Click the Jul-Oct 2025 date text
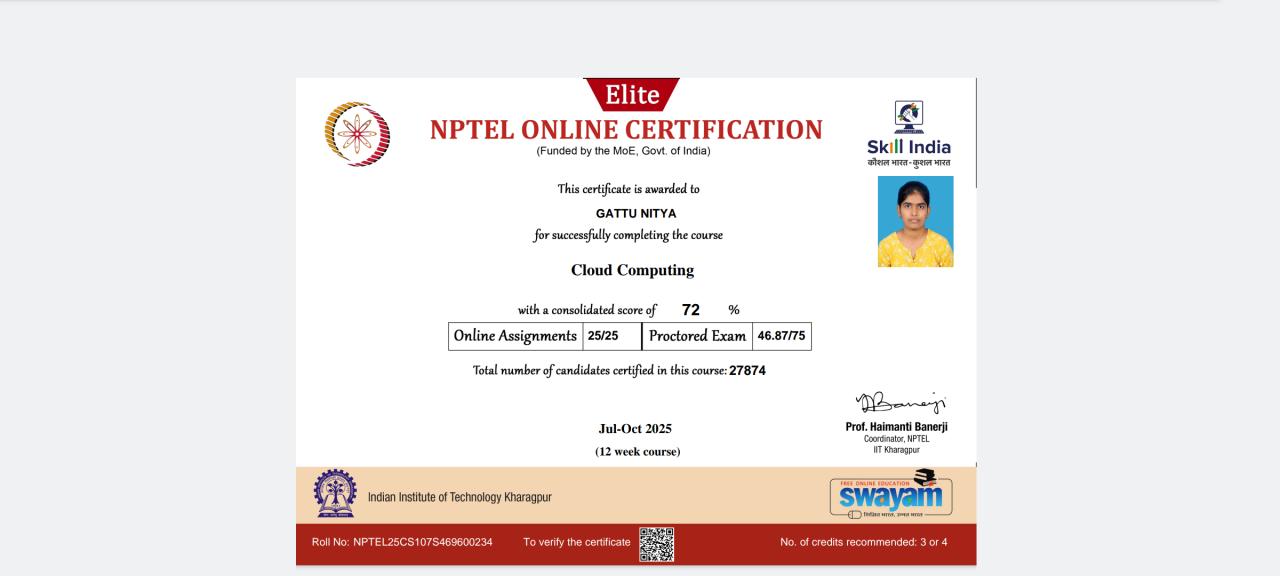The image size is (1280, 576). point(635,429)
